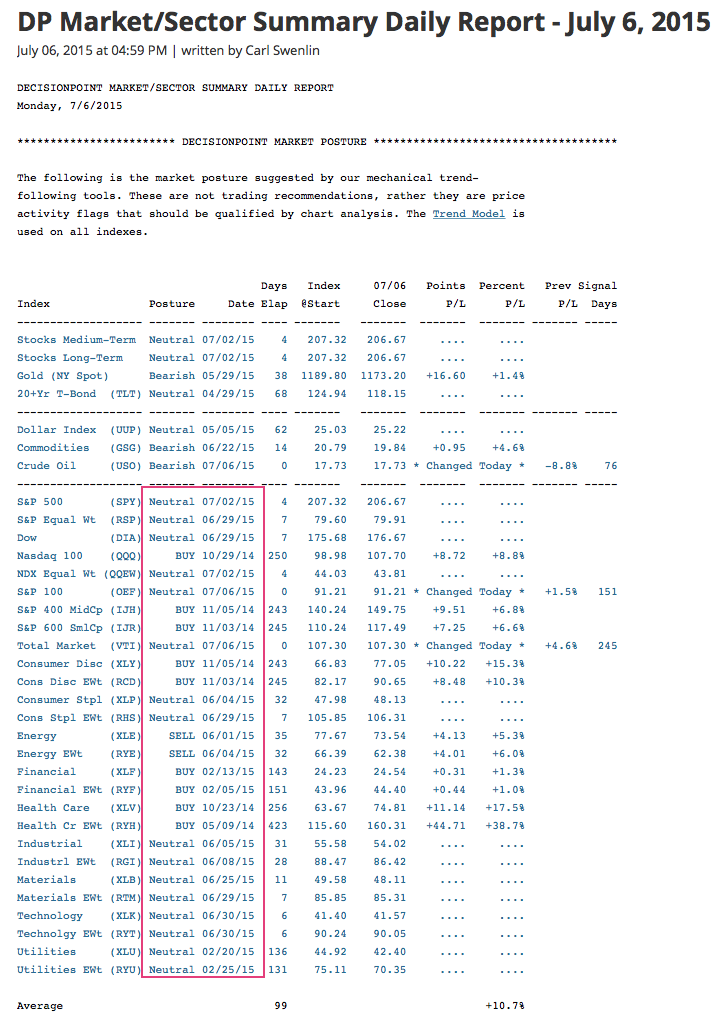Click the Average +10.7% value
The height and width of the screenshot is (1028, 725).
[x=505, y=1006]
